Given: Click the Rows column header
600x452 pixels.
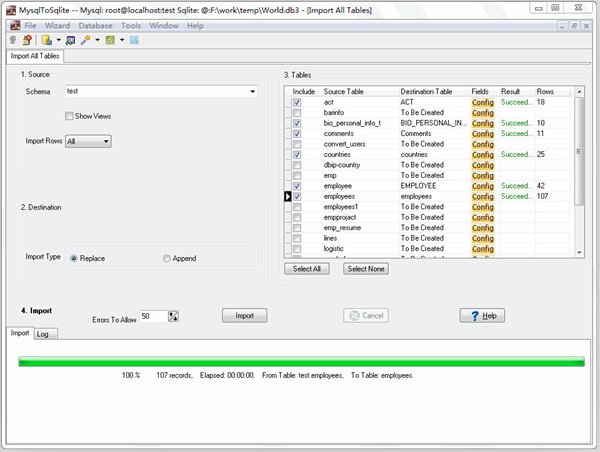Looking at the screenshot, I should [x=545, y=91].
